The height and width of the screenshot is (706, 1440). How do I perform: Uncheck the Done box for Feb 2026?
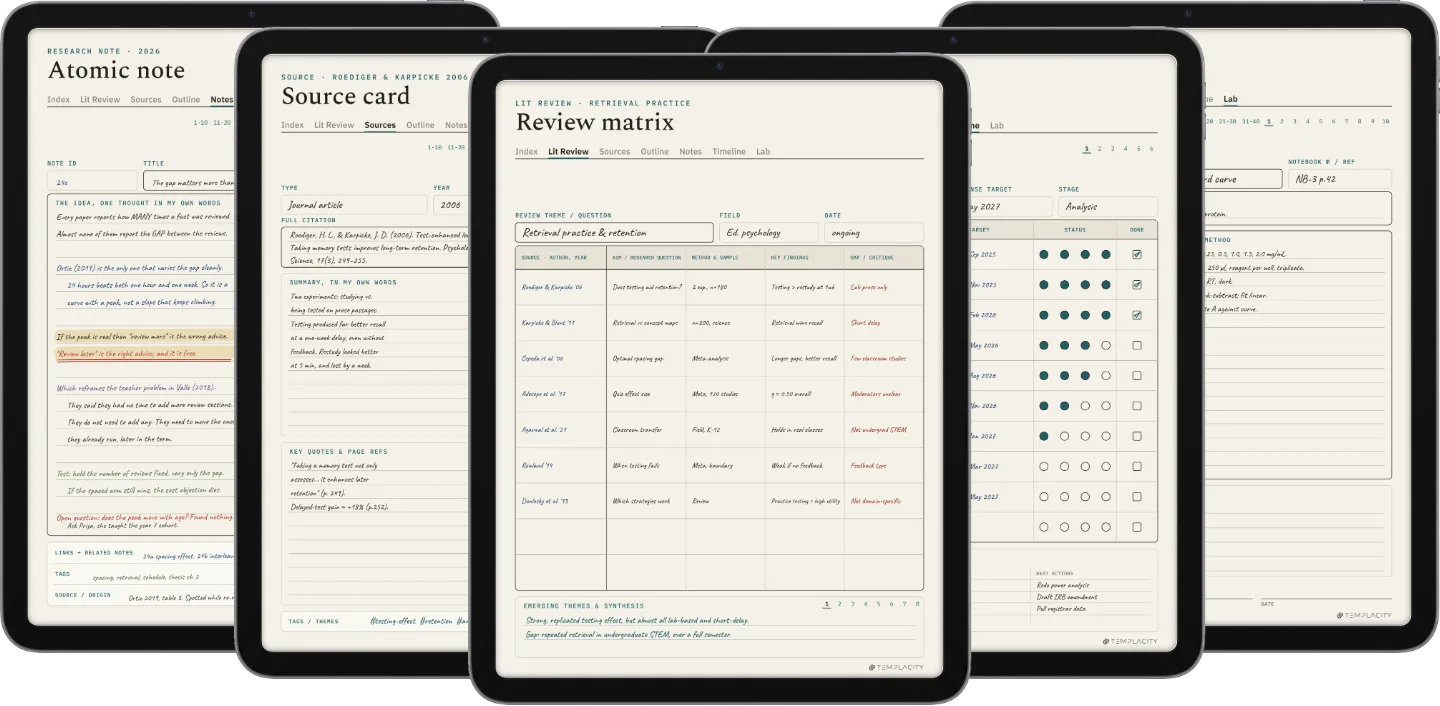tap(1136, 315)
